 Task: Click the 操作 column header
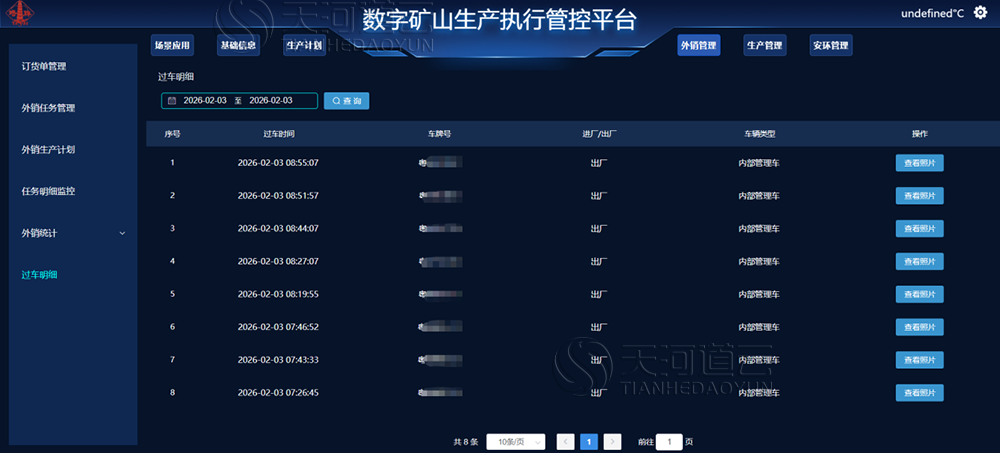pos(919,135)
